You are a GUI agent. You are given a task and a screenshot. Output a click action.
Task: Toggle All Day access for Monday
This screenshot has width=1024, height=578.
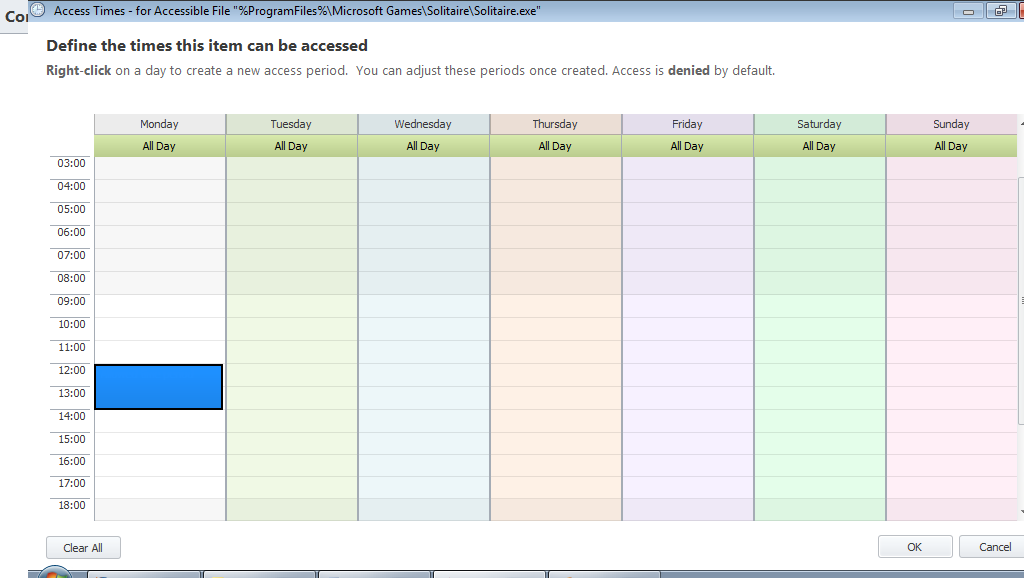[x=159, y=146]
